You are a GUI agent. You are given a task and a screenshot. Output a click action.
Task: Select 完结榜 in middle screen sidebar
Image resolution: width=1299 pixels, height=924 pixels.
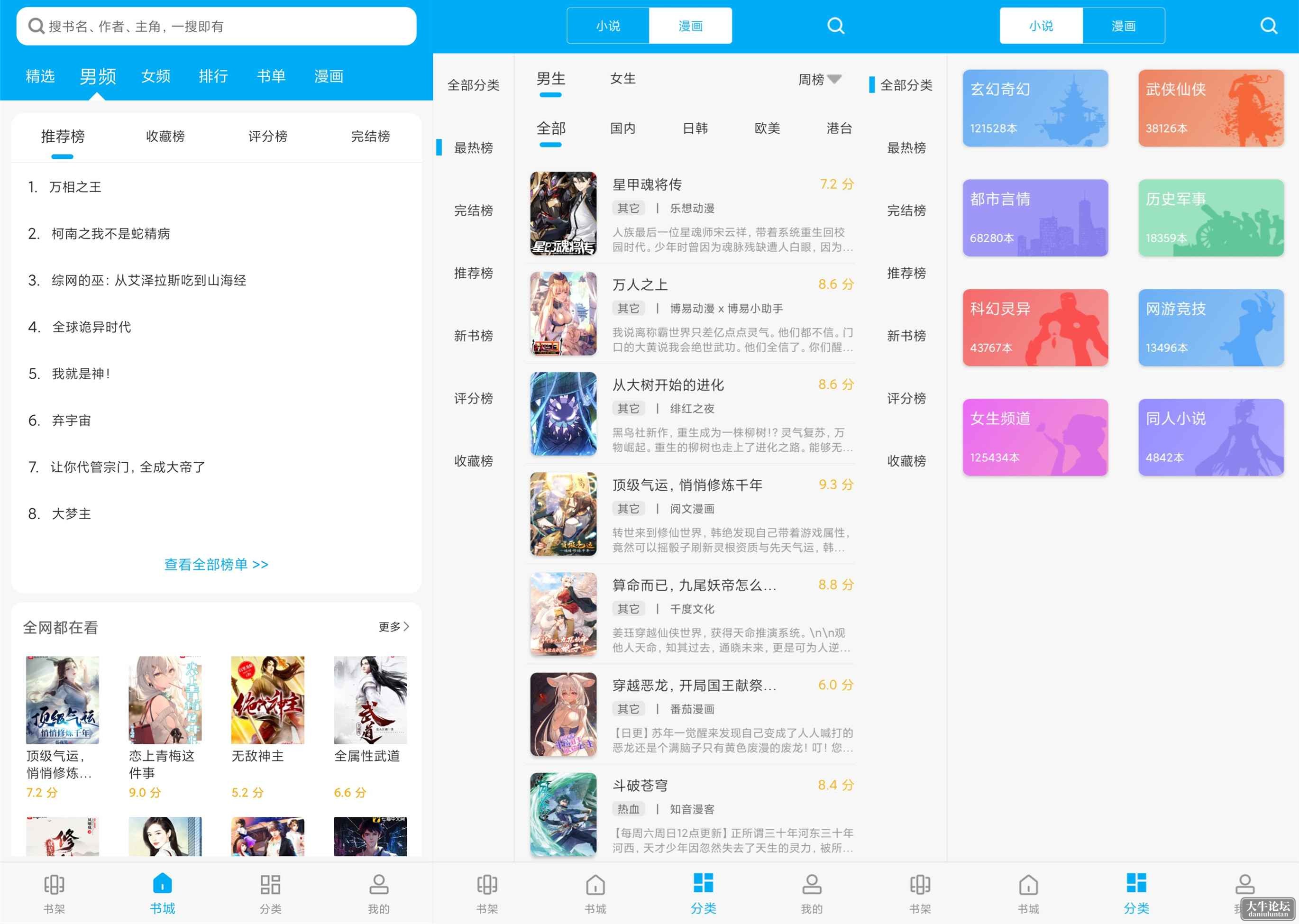[474, 210]
